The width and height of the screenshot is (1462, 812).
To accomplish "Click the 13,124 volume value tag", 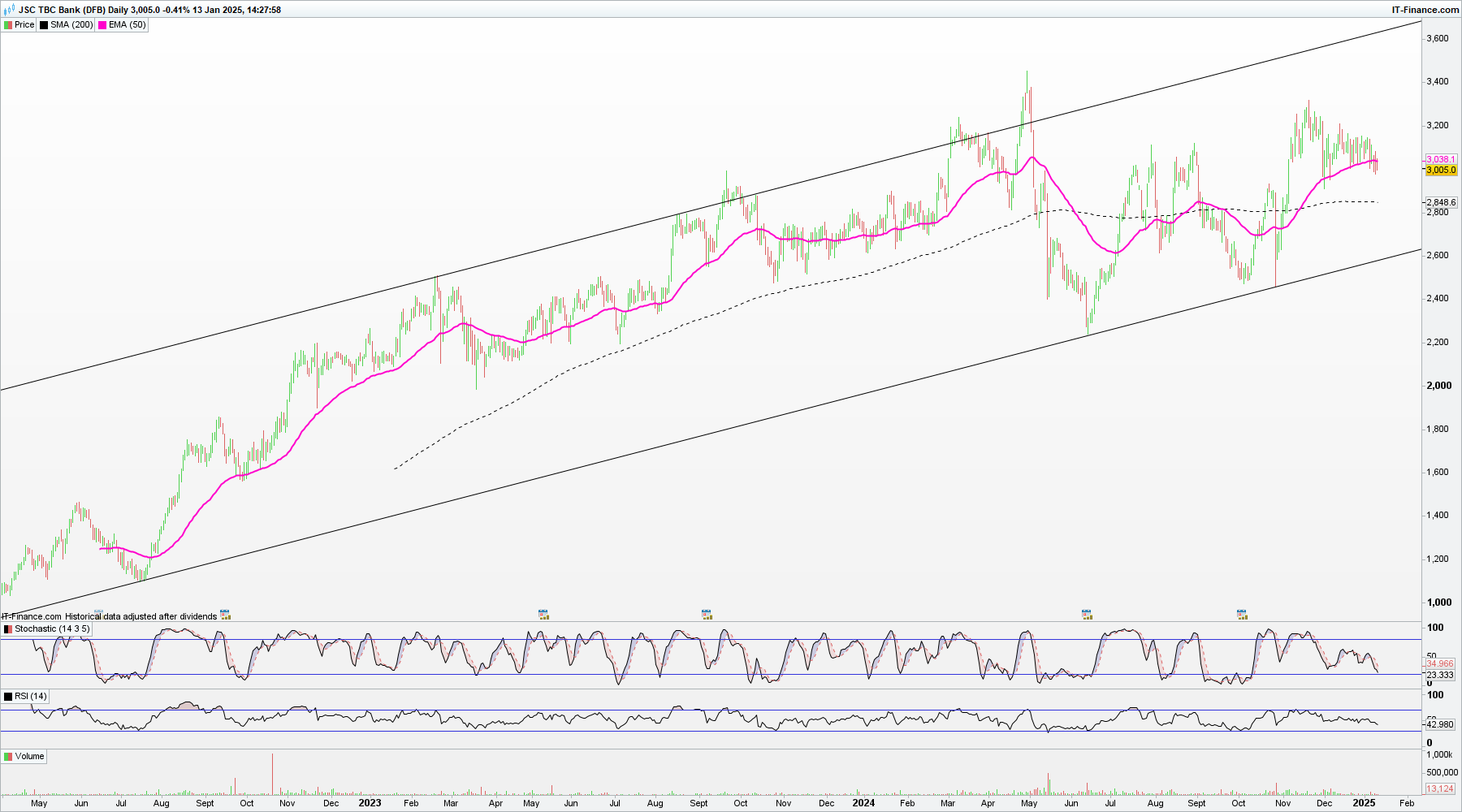I will 1440,789.
